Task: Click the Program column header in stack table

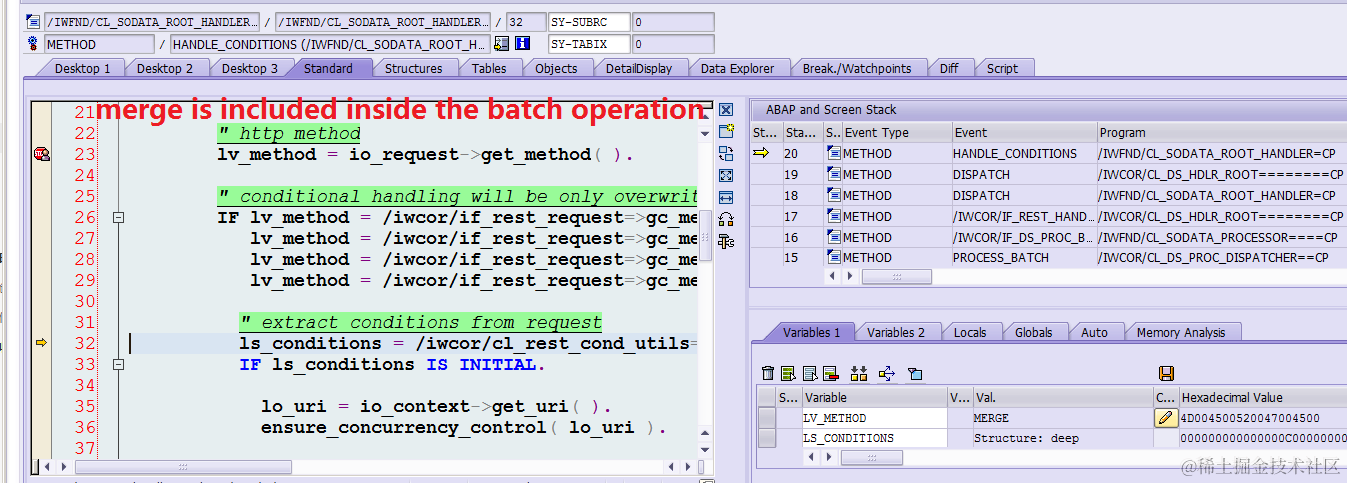Action: point(1221,132)
